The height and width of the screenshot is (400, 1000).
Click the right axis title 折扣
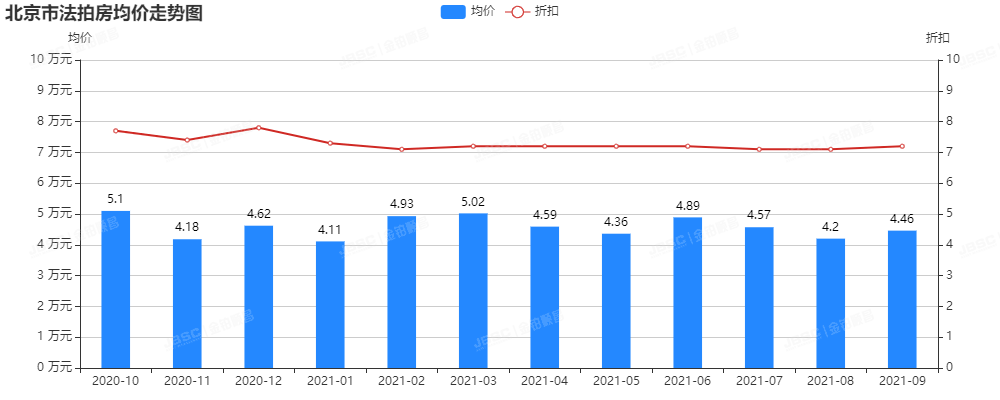938,38
